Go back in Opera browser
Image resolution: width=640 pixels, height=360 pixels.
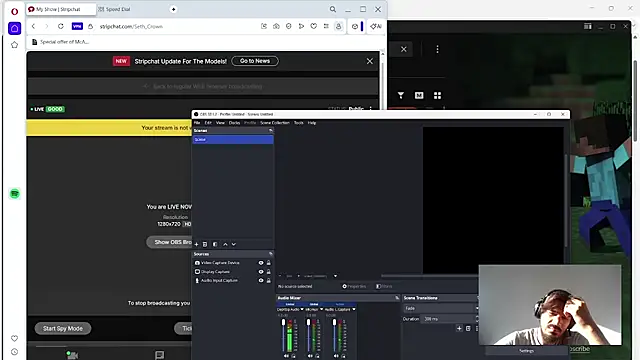[x=33, y=26]
